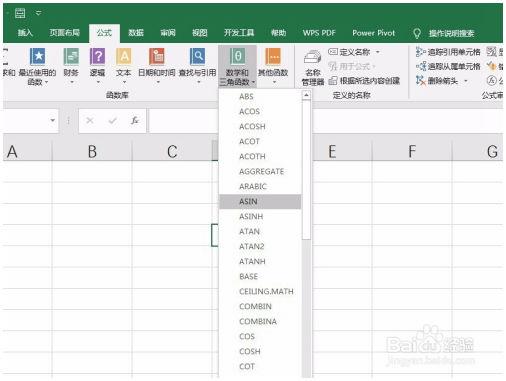Switch to the Data (数据) tab
The height and width of the screenshot is (381, 506).
click(x=136, y=33)
